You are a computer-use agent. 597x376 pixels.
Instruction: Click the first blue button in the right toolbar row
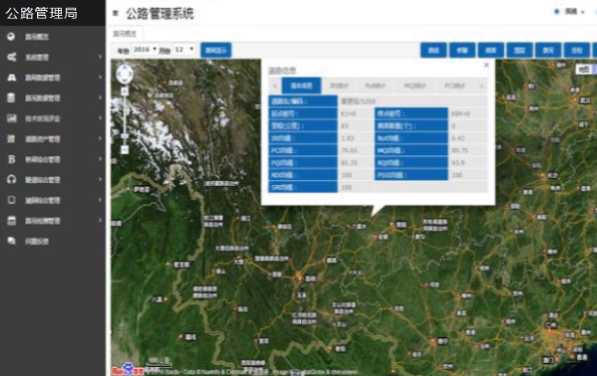[433, 50]
